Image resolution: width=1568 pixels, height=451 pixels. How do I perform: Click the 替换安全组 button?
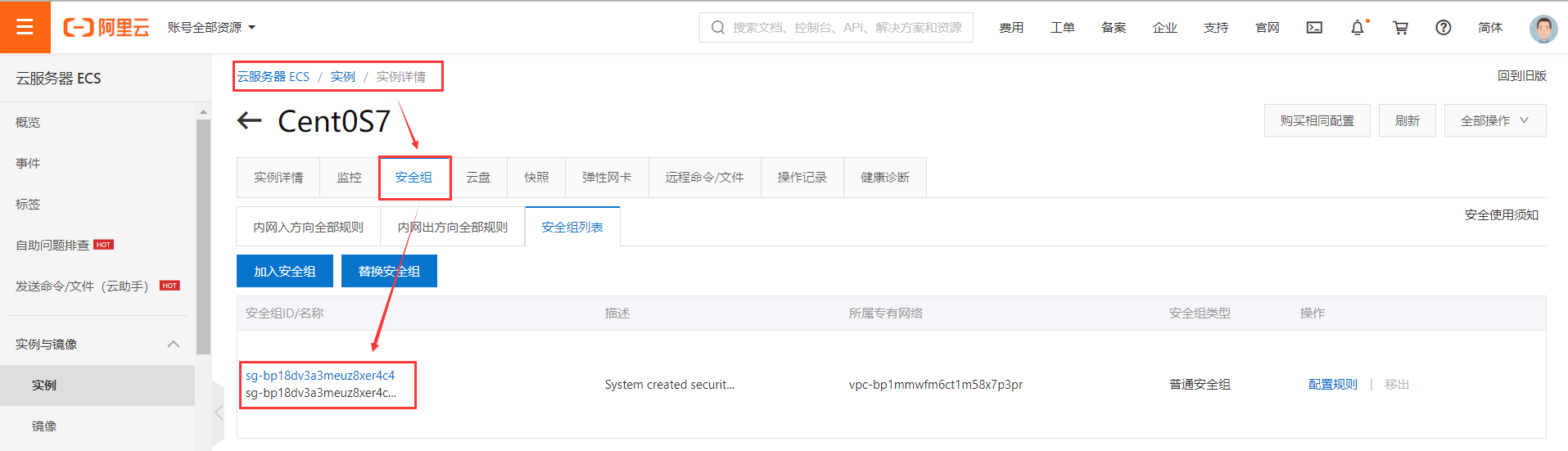(389, 271)
